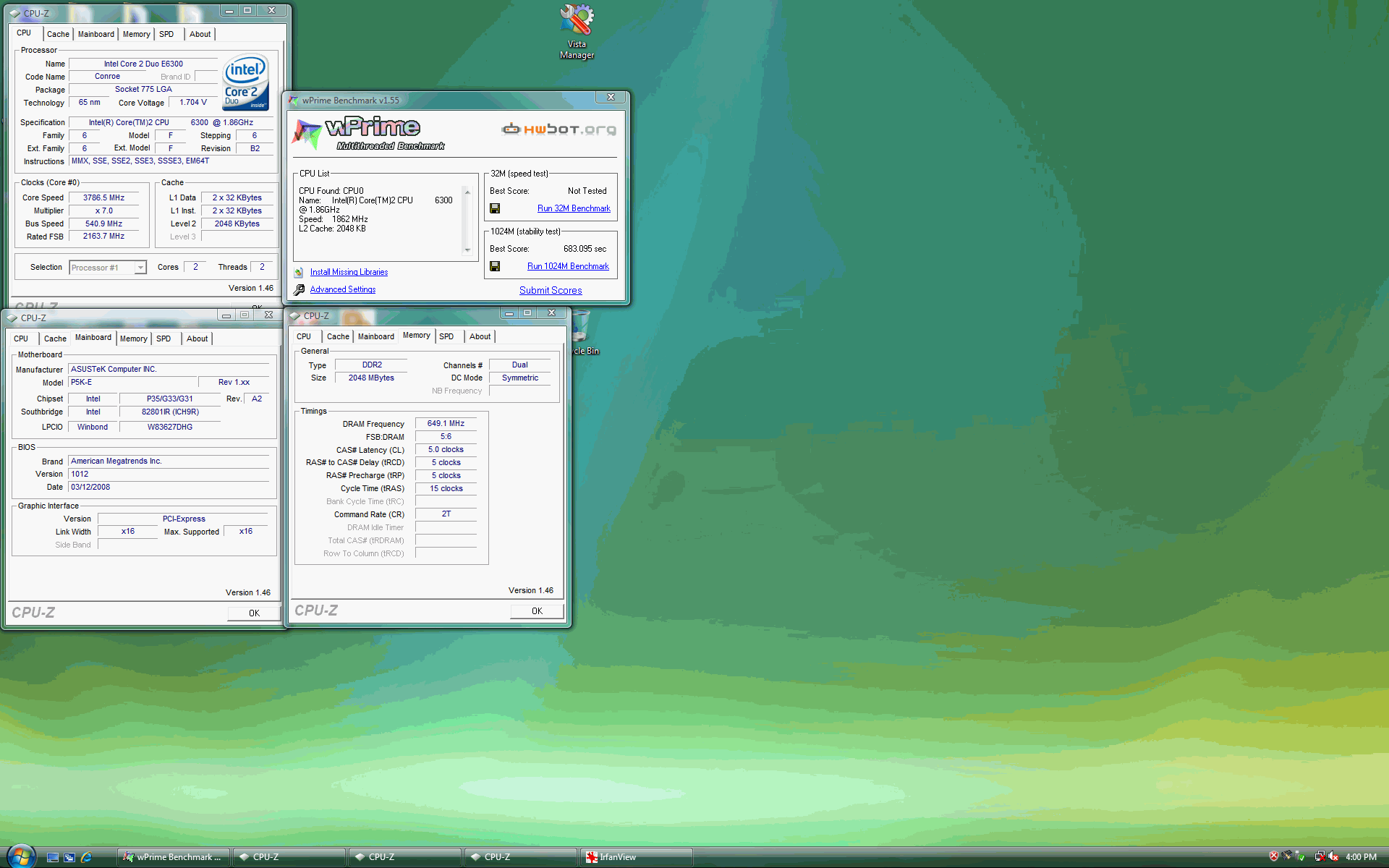
Task: Open Vista Manager desktop icon
Action: [577, 31]
